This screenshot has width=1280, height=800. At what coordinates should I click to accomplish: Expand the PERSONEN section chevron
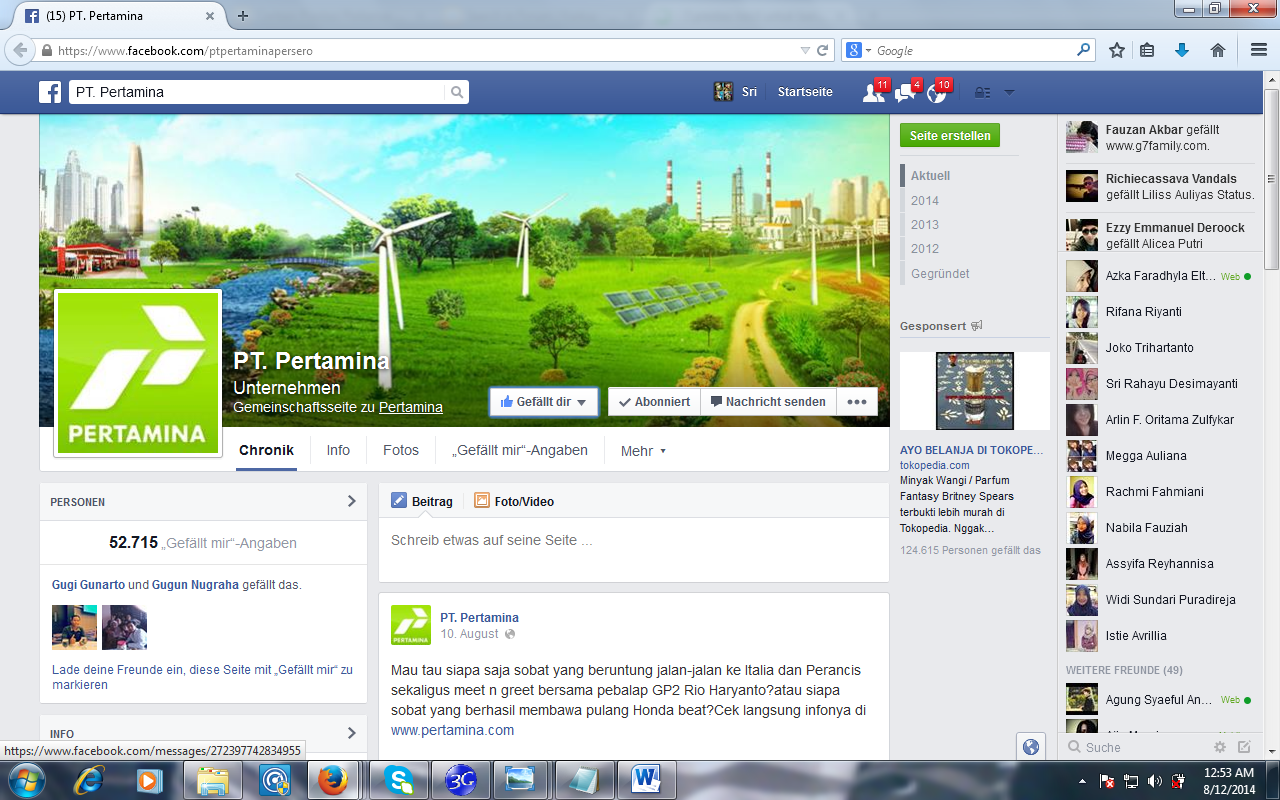click(x=351, y=501)
